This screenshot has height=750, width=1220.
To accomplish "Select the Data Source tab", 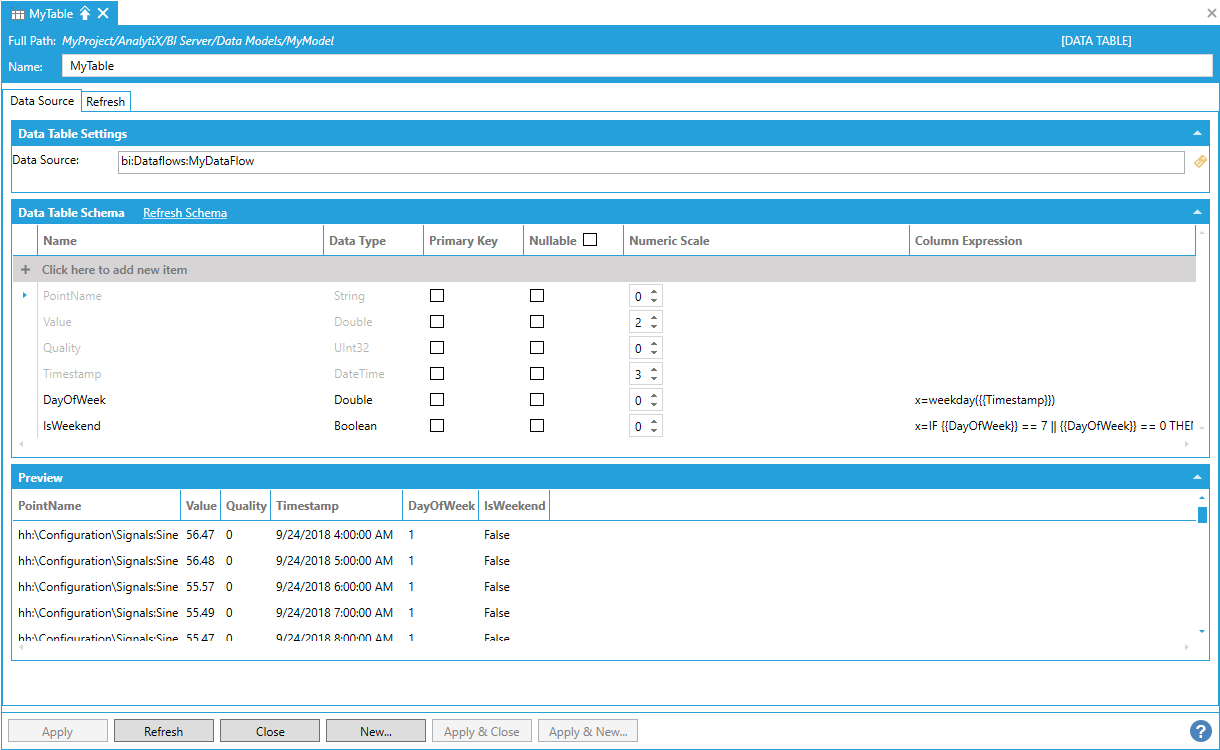I will click(42, 101).
